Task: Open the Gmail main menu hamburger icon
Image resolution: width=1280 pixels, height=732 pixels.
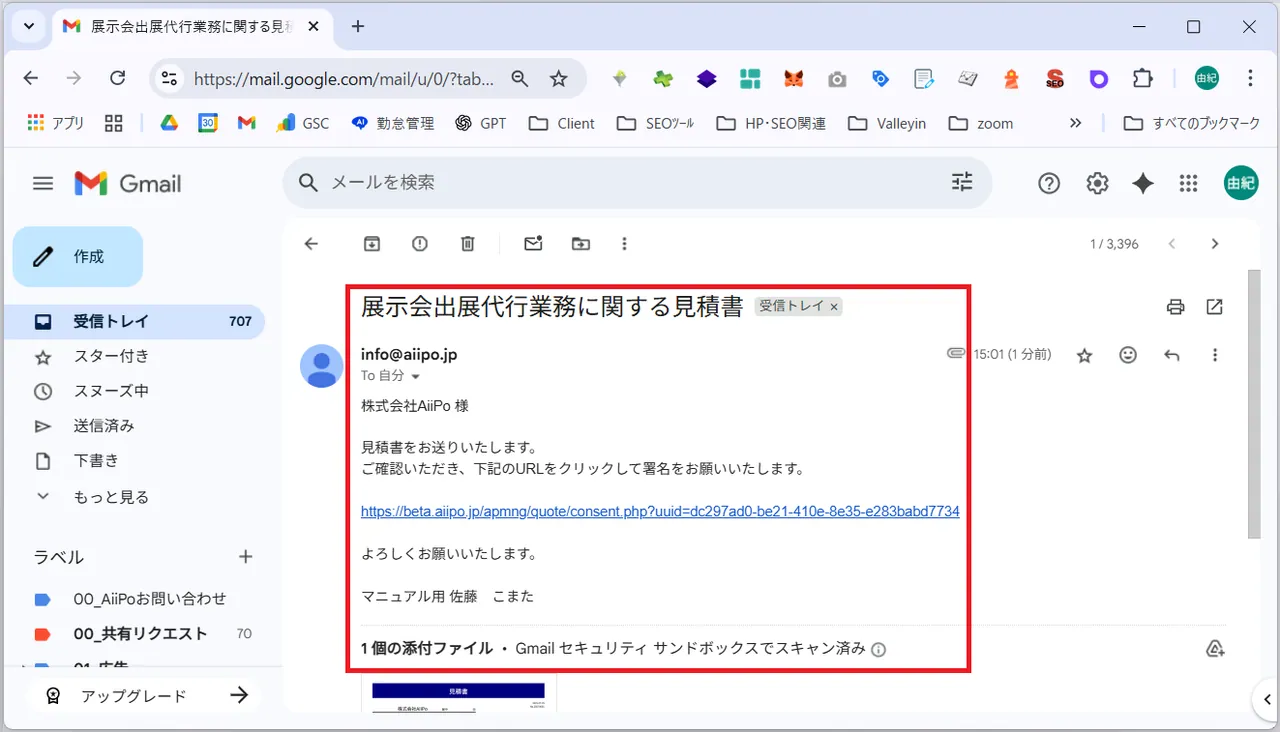Action: [x=43, y=183]
